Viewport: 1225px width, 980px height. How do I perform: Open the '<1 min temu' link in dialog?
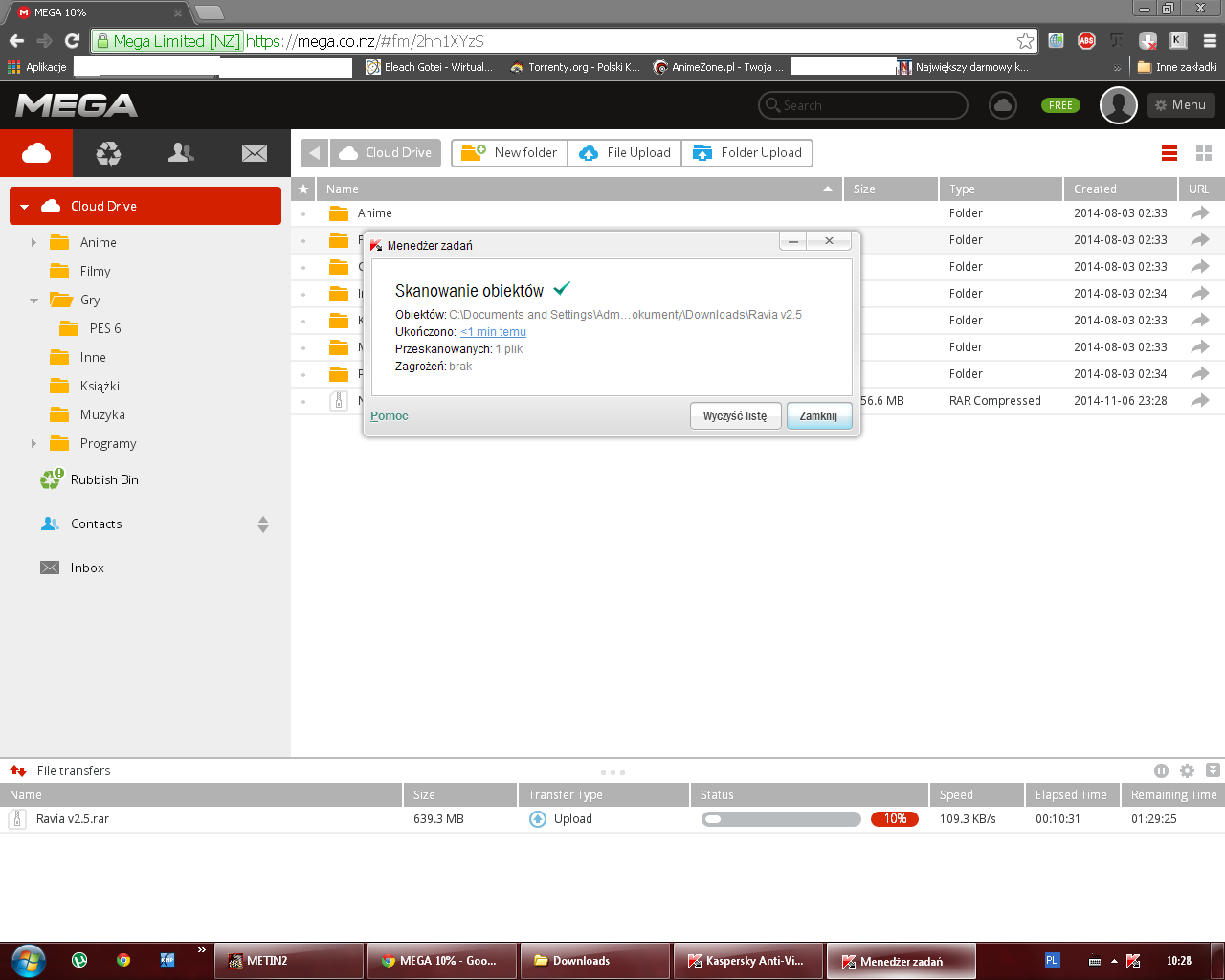point(493,332)
